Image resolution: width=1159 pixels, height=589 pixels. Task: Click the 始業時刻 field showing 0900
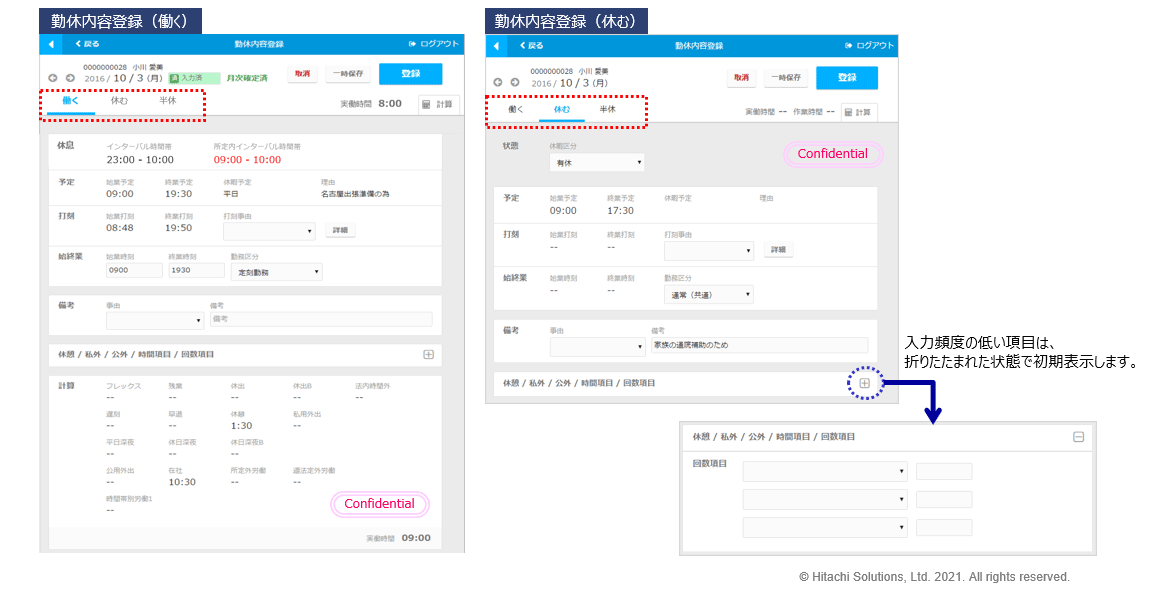134,271
